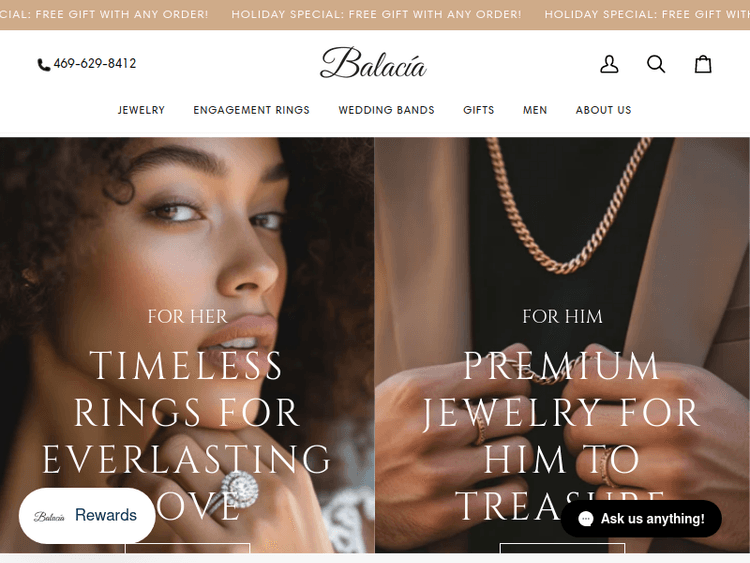Select the For Her rings banner
This screenshot has width=750, height=563.
187,345
